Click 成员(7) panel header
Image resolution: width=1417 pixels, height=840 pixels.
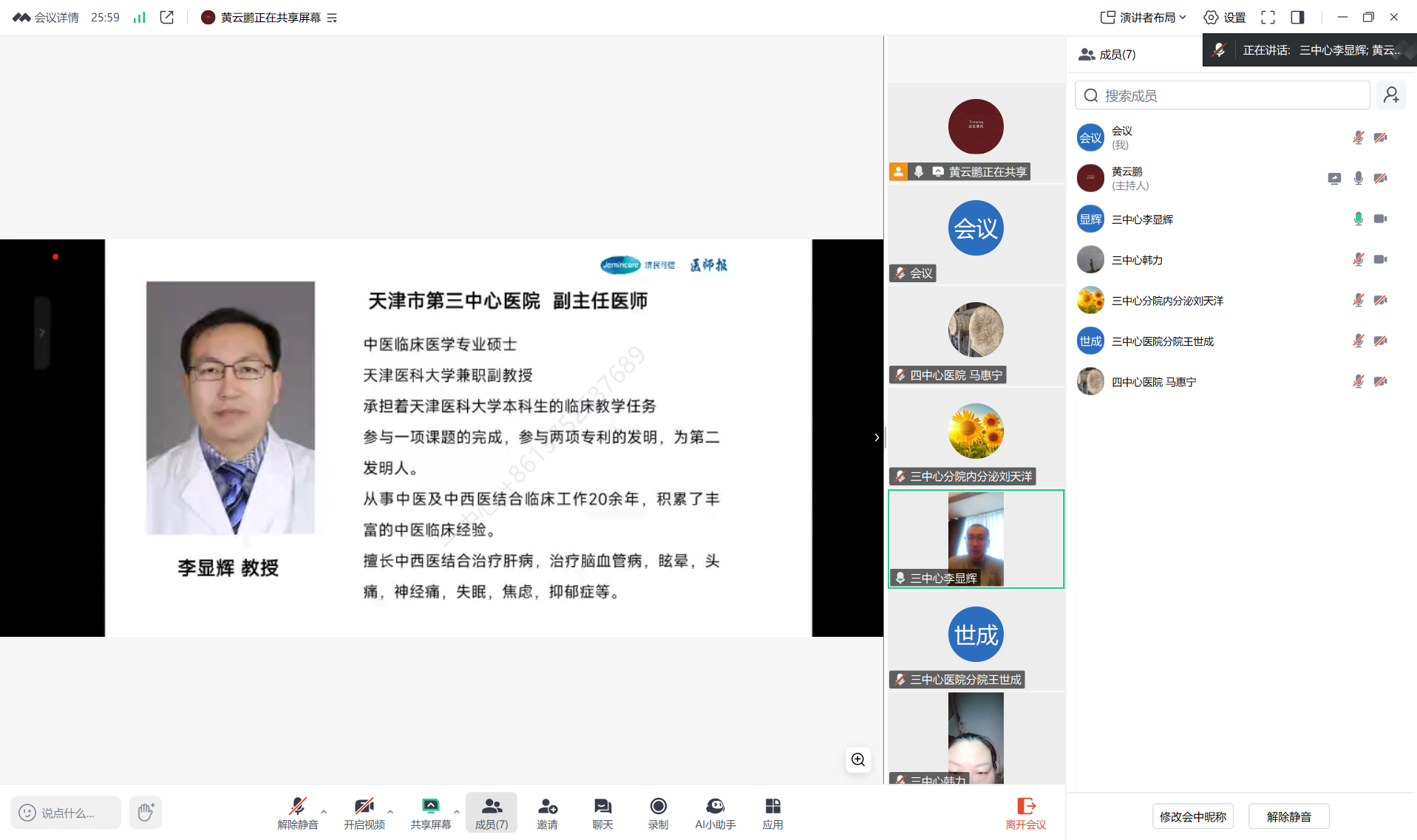pos(1107,54)
